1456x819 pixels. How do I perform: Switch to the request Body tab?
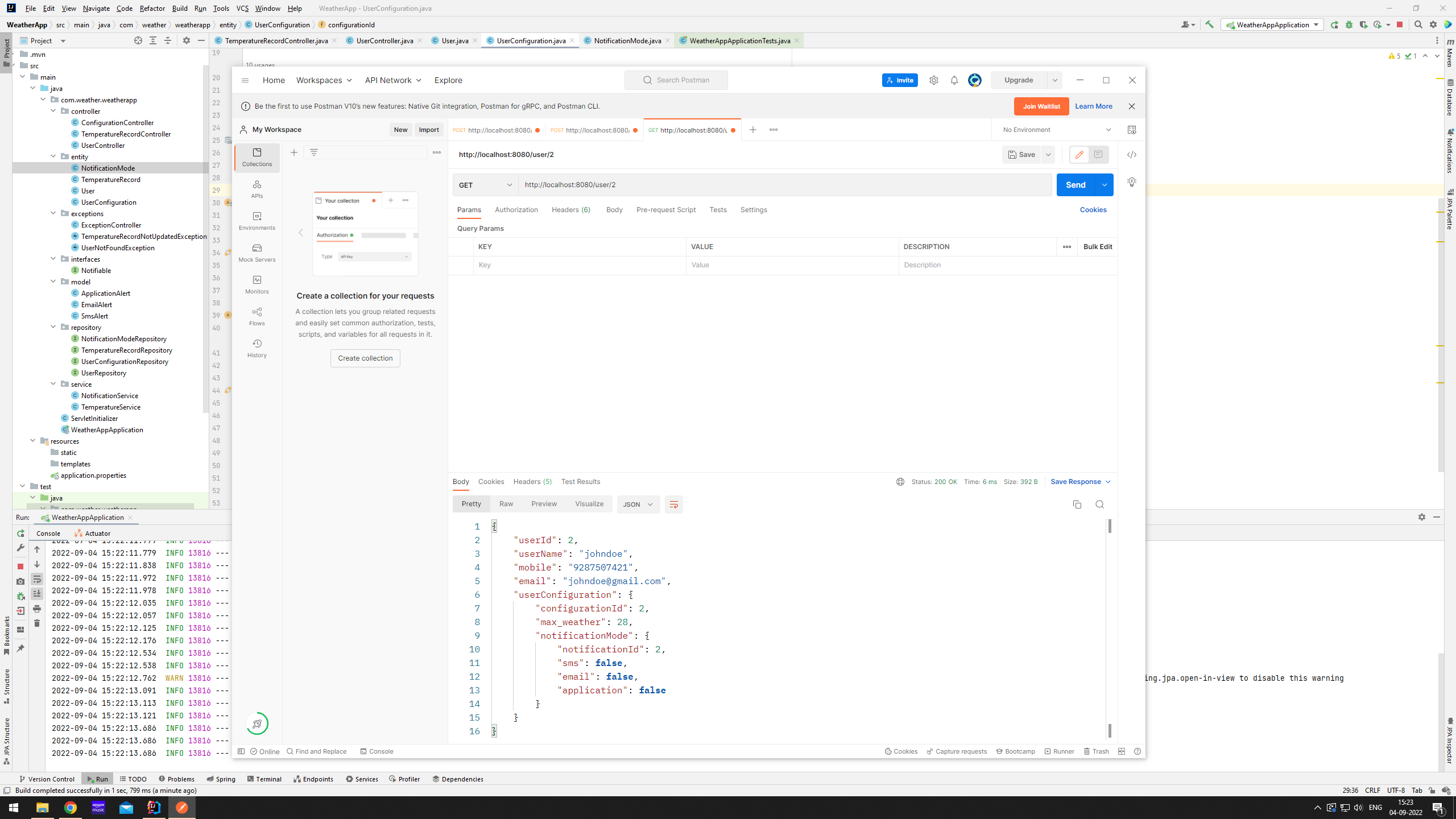click(x=614, y=210)
